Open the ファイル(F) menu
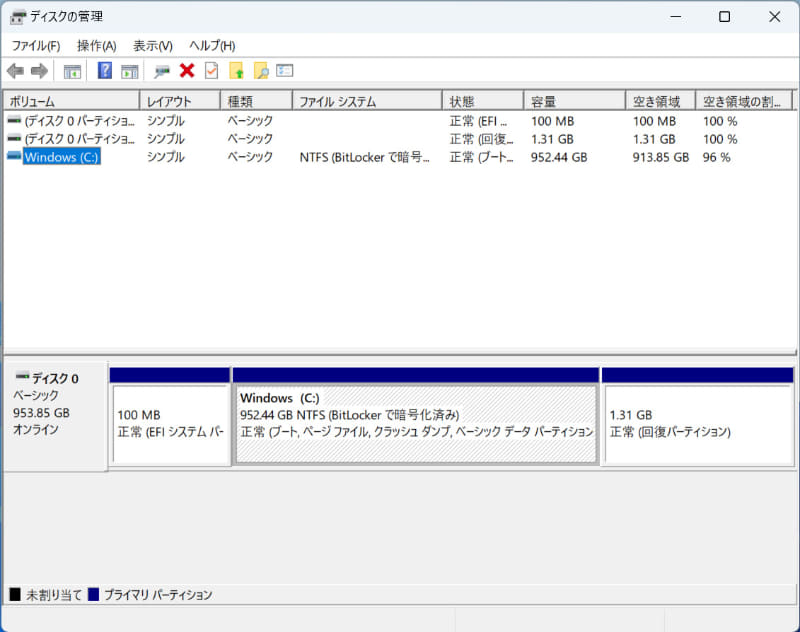800x632 pixels. (x=36, y=45)
